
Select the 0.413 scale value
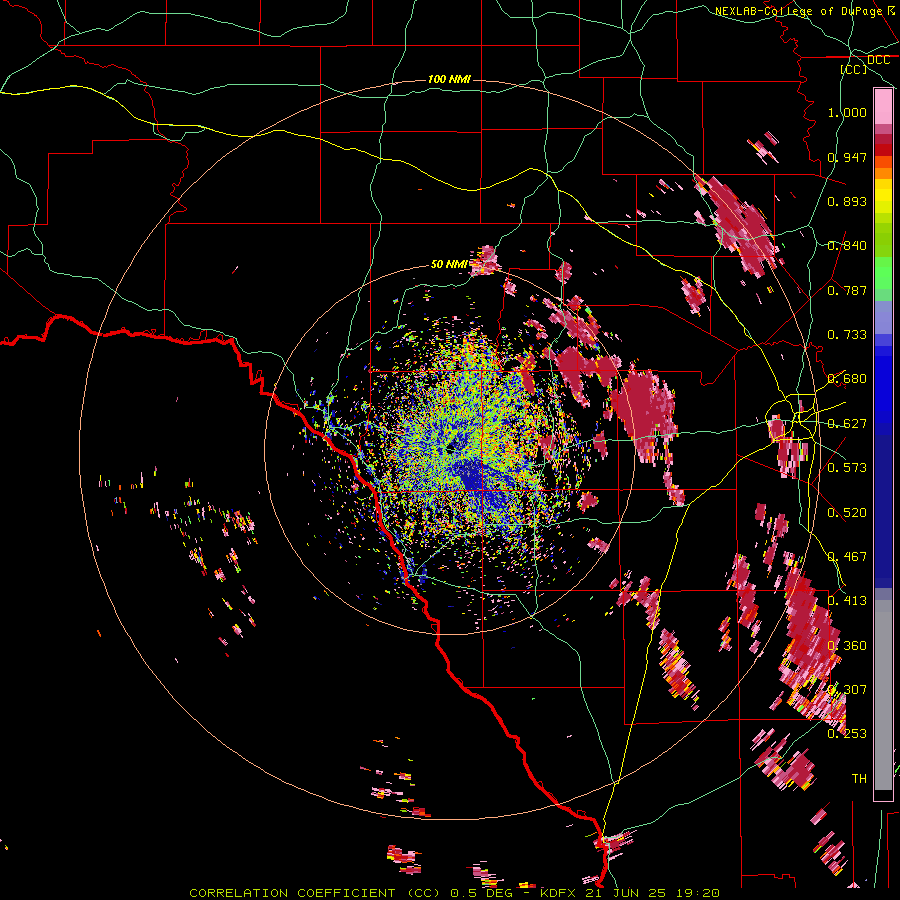coord(847,601)
